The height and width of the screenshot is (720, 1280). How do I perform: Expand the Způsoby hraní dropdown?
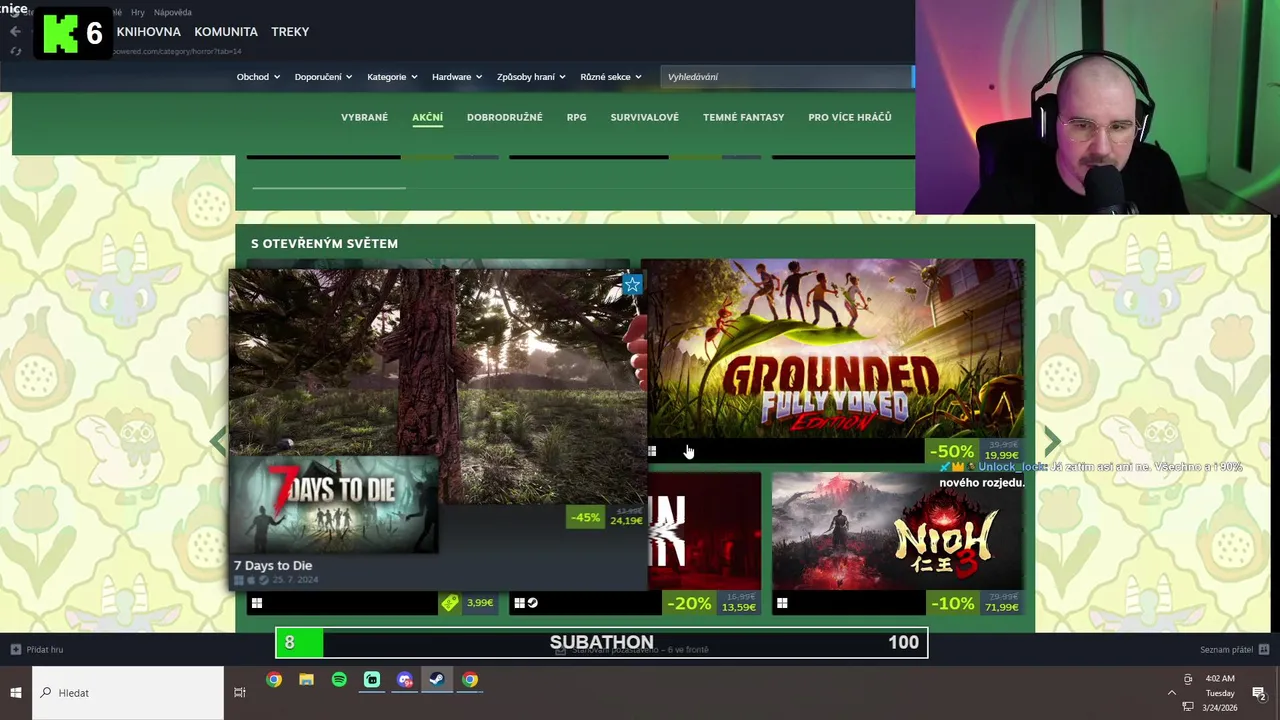531,77
